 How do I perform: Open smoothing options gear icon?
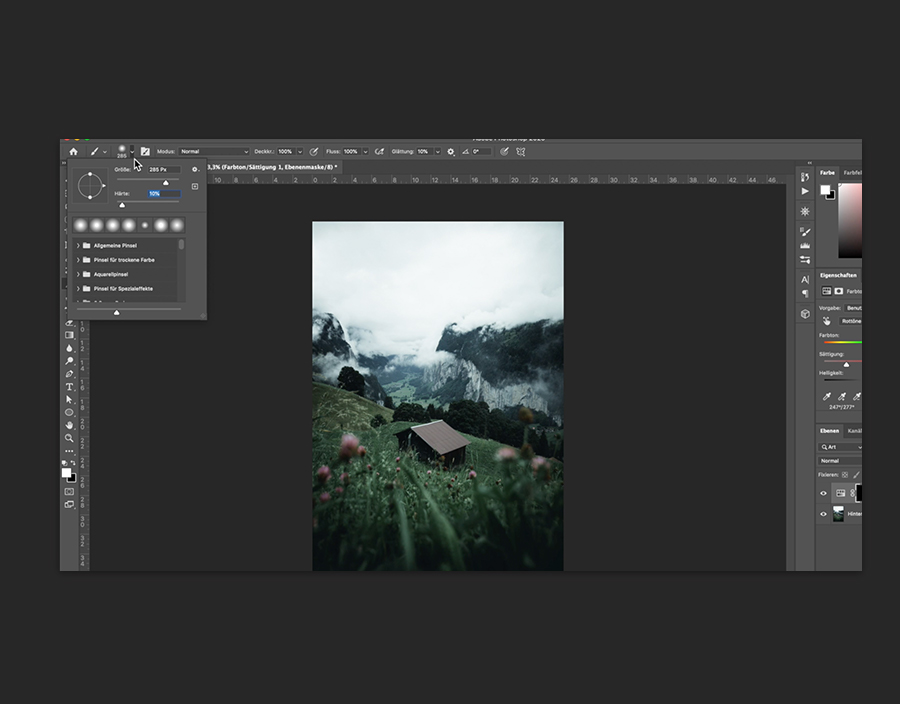450,152
